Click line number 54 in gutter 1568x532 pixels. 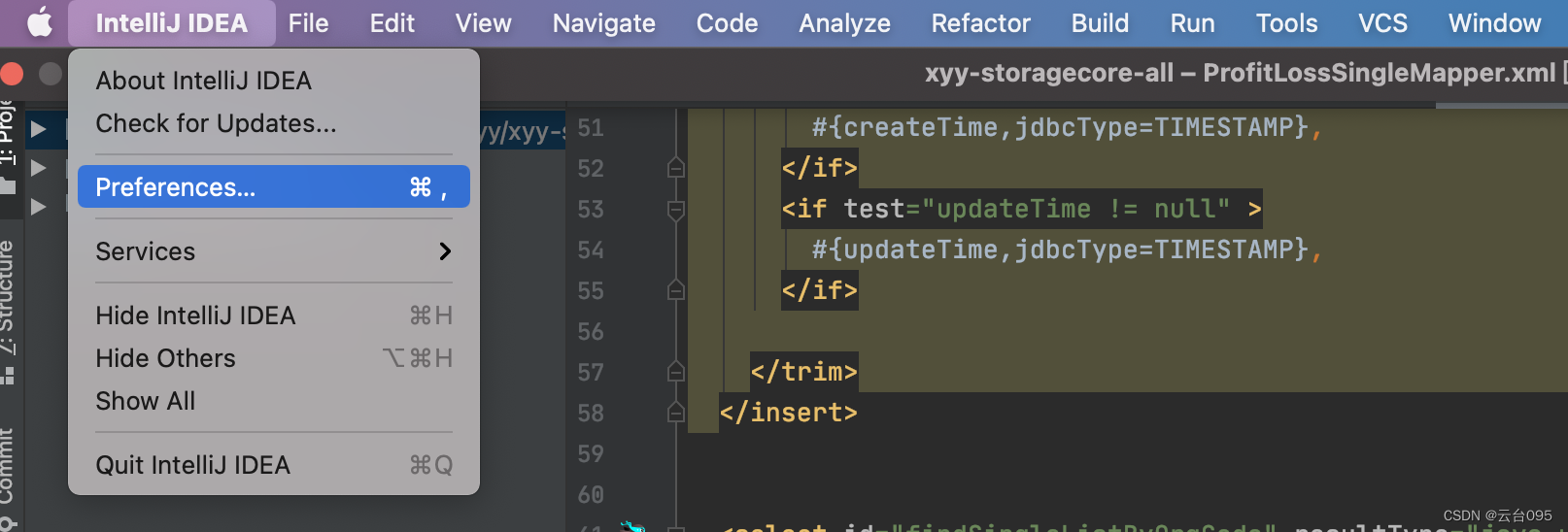click(x=591, y=250)
